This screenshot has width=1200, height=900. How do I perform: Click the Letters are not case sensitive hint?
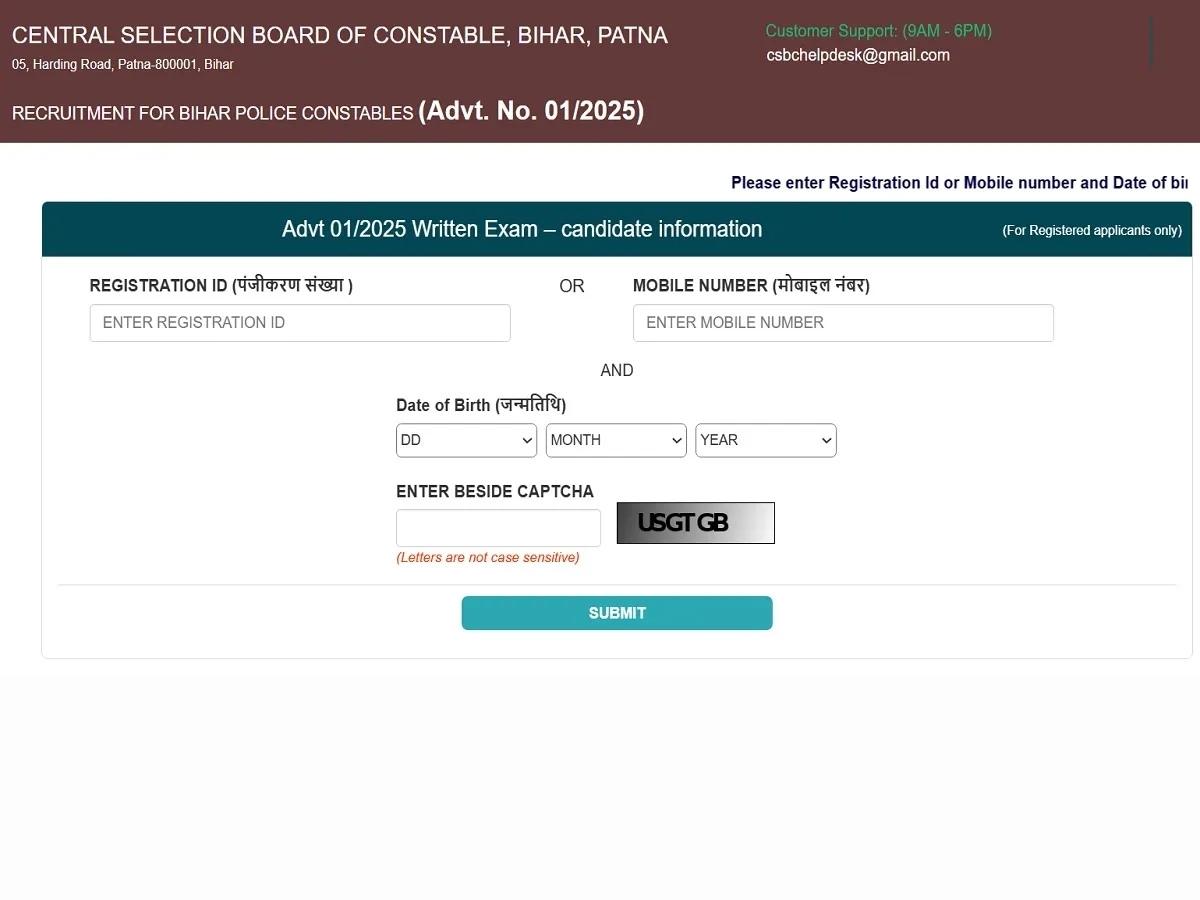point(488,558)
